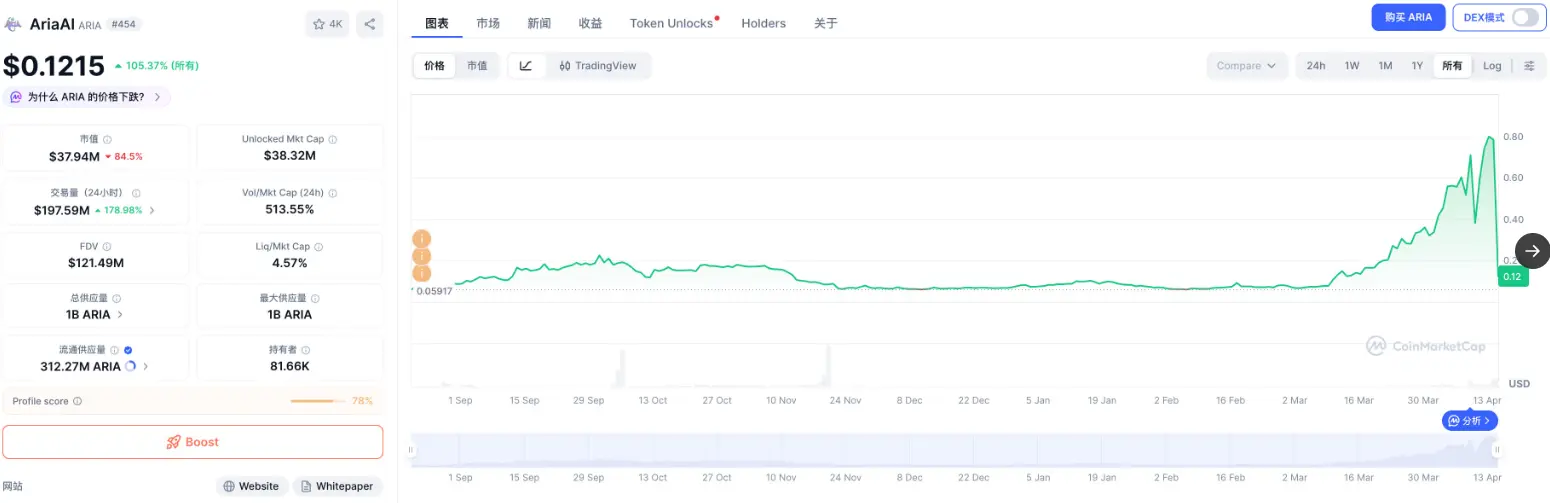The image size is (1550, 503).
Task: Click the info icon beside 市值
Action: pos(107,140)
